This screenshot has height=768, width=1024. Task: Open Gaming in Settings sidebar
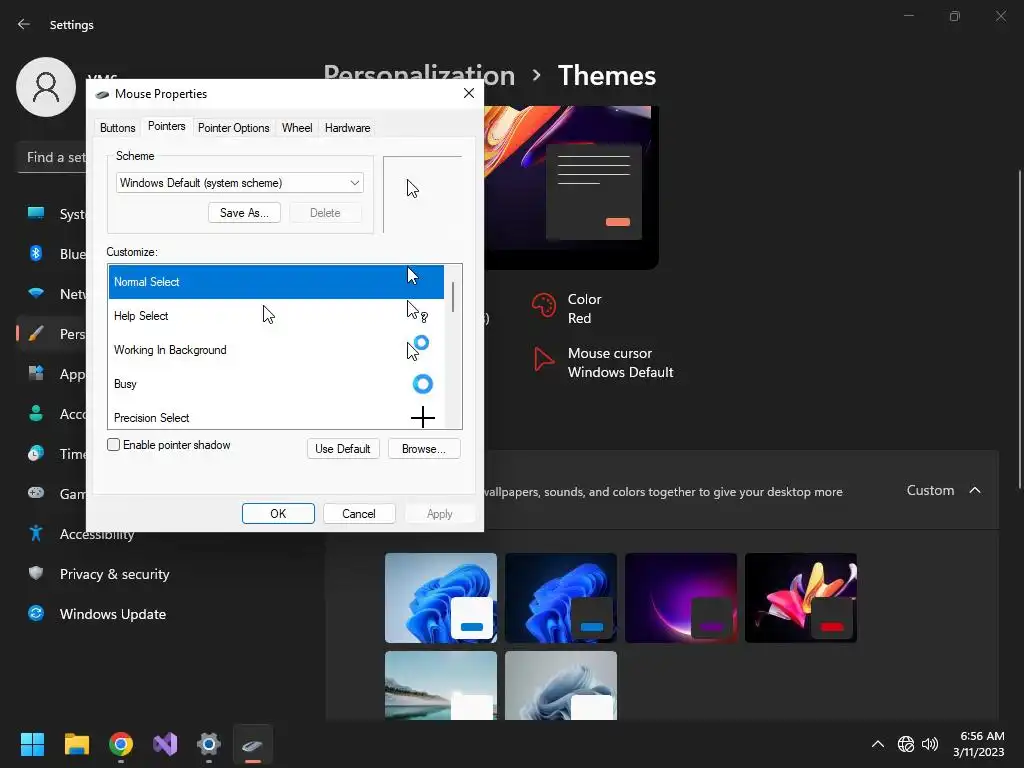coord(52,494)
